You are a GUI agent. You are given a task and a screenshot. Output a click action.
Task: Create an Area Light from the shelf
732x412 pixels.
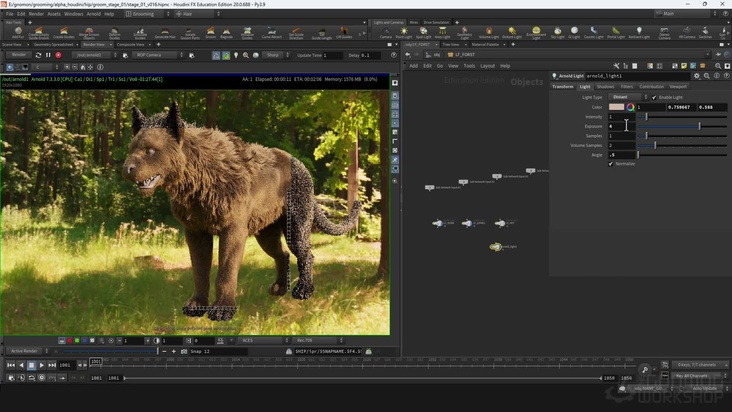coord(442,33)
